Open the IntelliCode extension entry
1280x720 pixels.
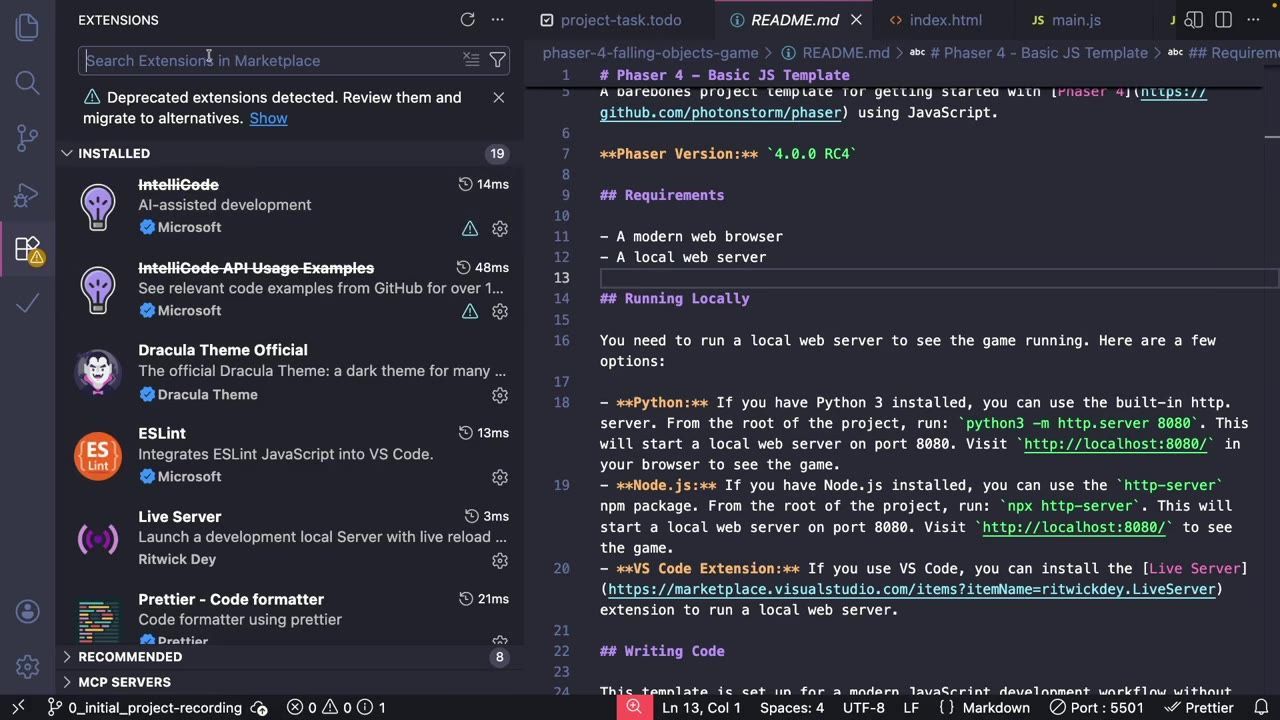pos(290,206)
